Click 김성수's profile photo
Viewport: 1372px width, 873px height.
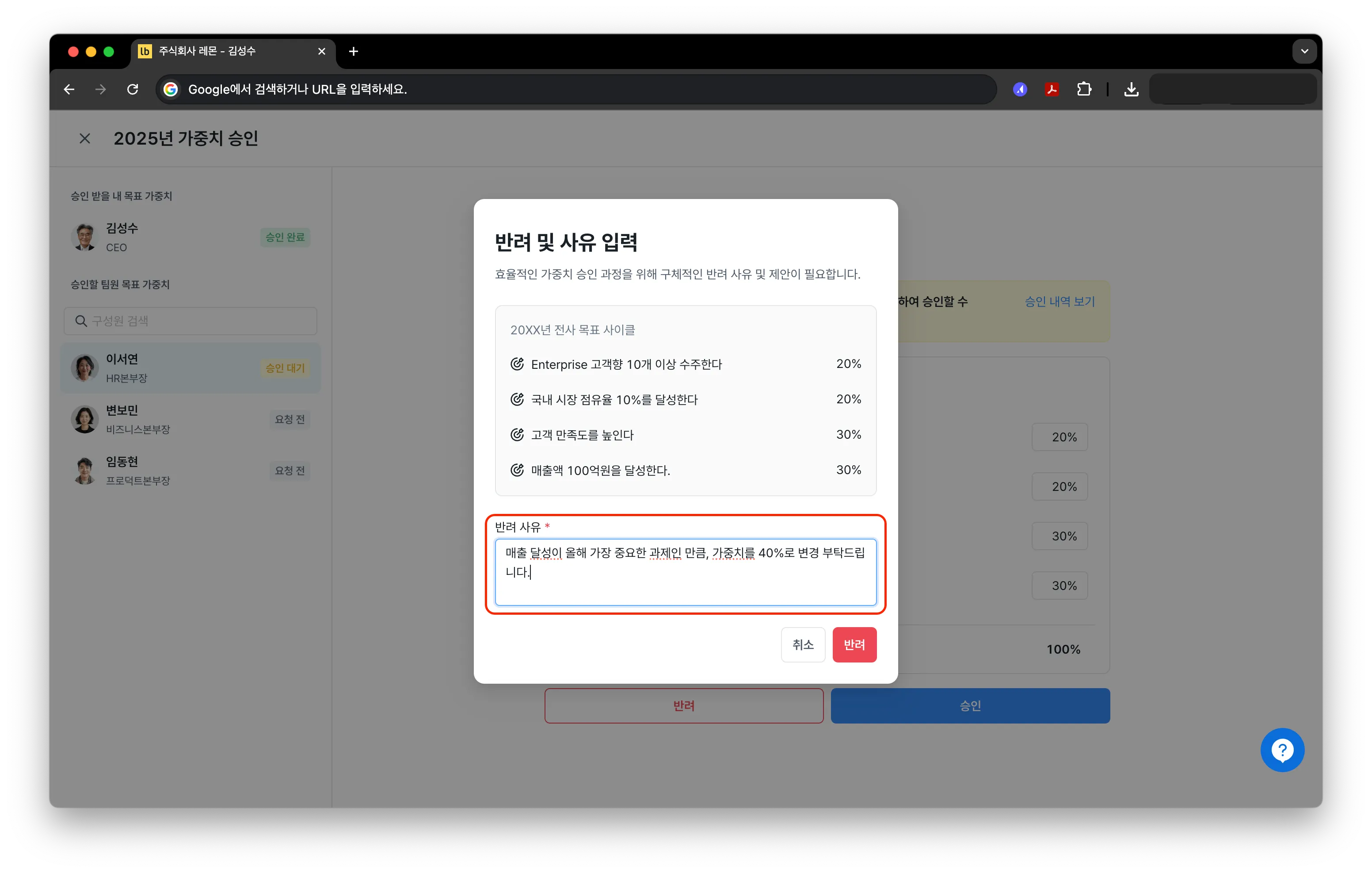click(85, 237)
